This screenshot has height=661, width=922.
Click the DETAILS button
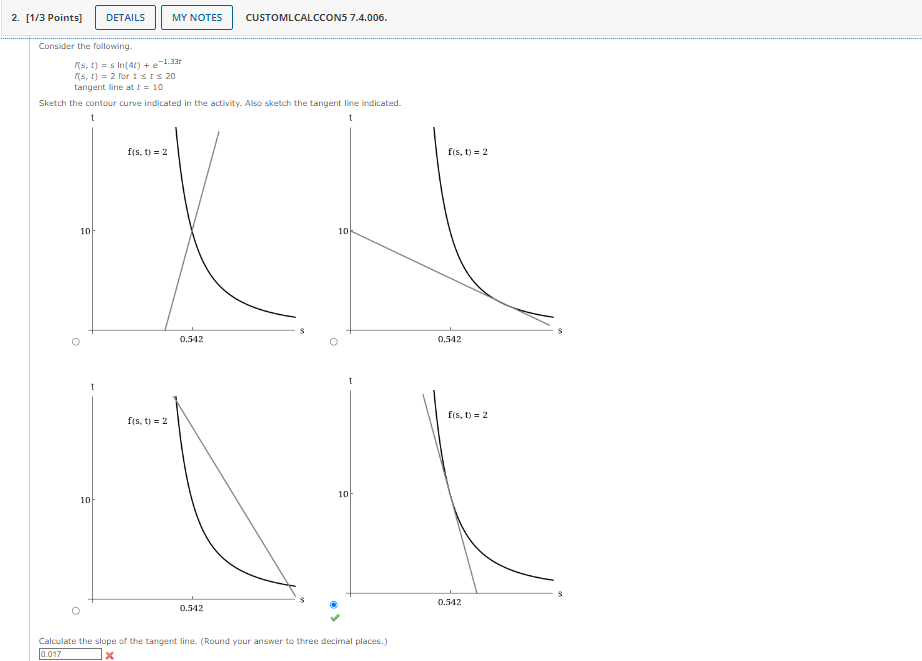pos(125,17)
